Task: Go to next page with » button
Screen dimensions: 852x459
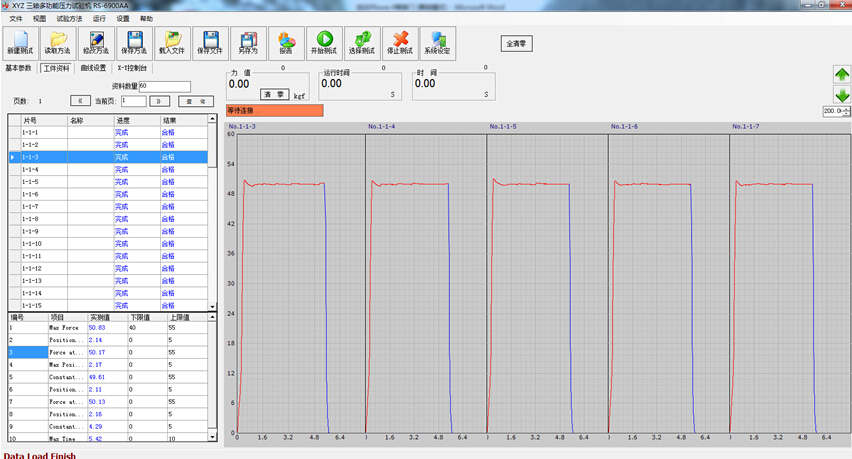Action: pos(159,101)
